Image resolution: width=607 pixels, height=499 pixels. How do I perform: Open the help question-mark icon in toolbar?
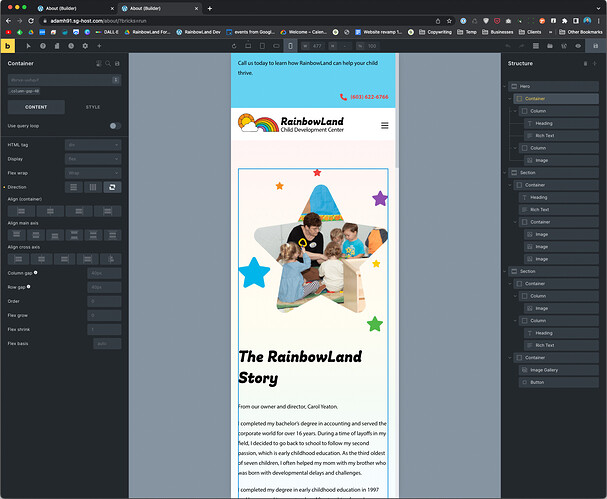pos(43,46)
